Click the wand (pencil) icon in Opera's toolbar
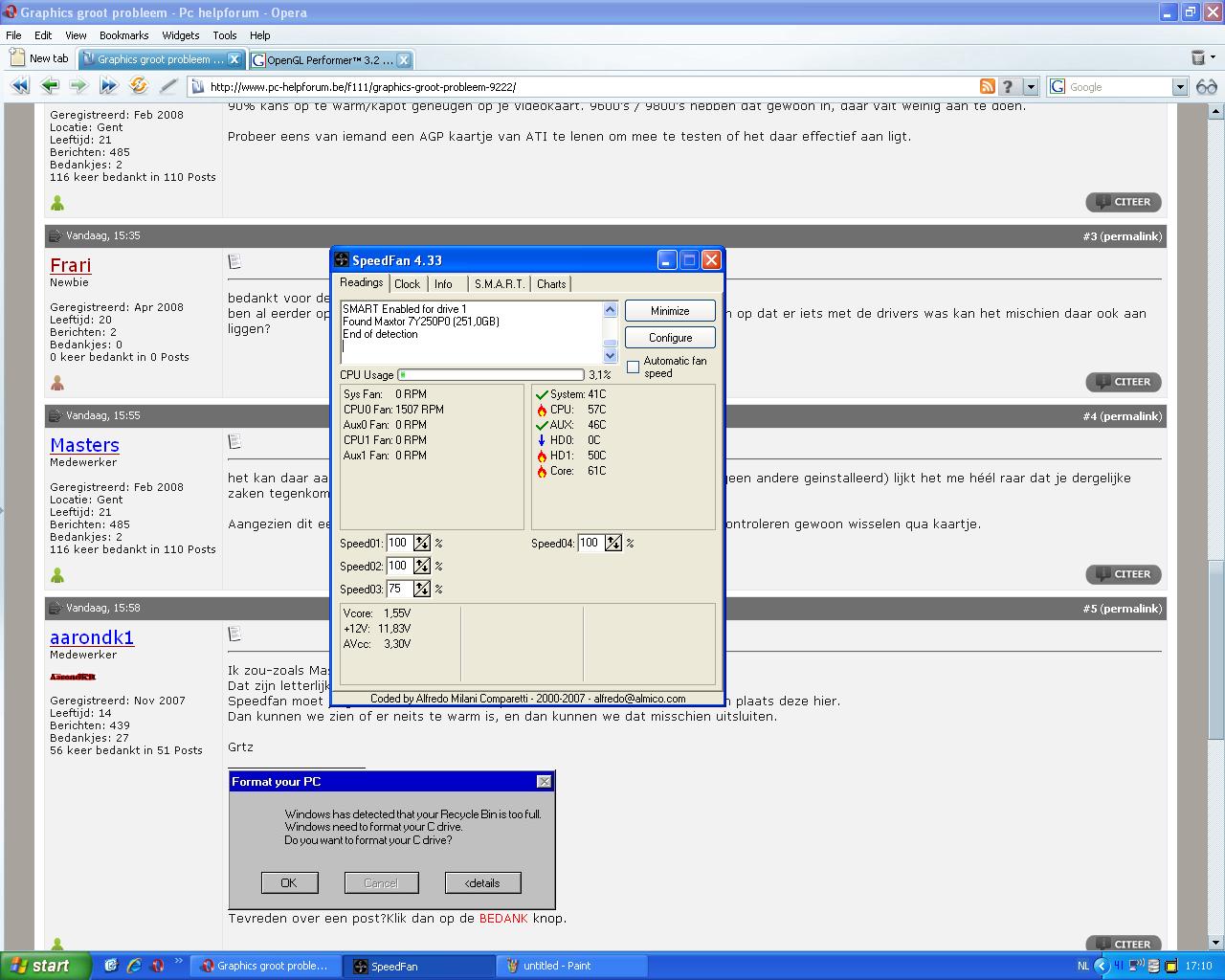Image resolution: width=1225 pixels, height=980 pixels. pyautogui.click(x=168, y=86)
